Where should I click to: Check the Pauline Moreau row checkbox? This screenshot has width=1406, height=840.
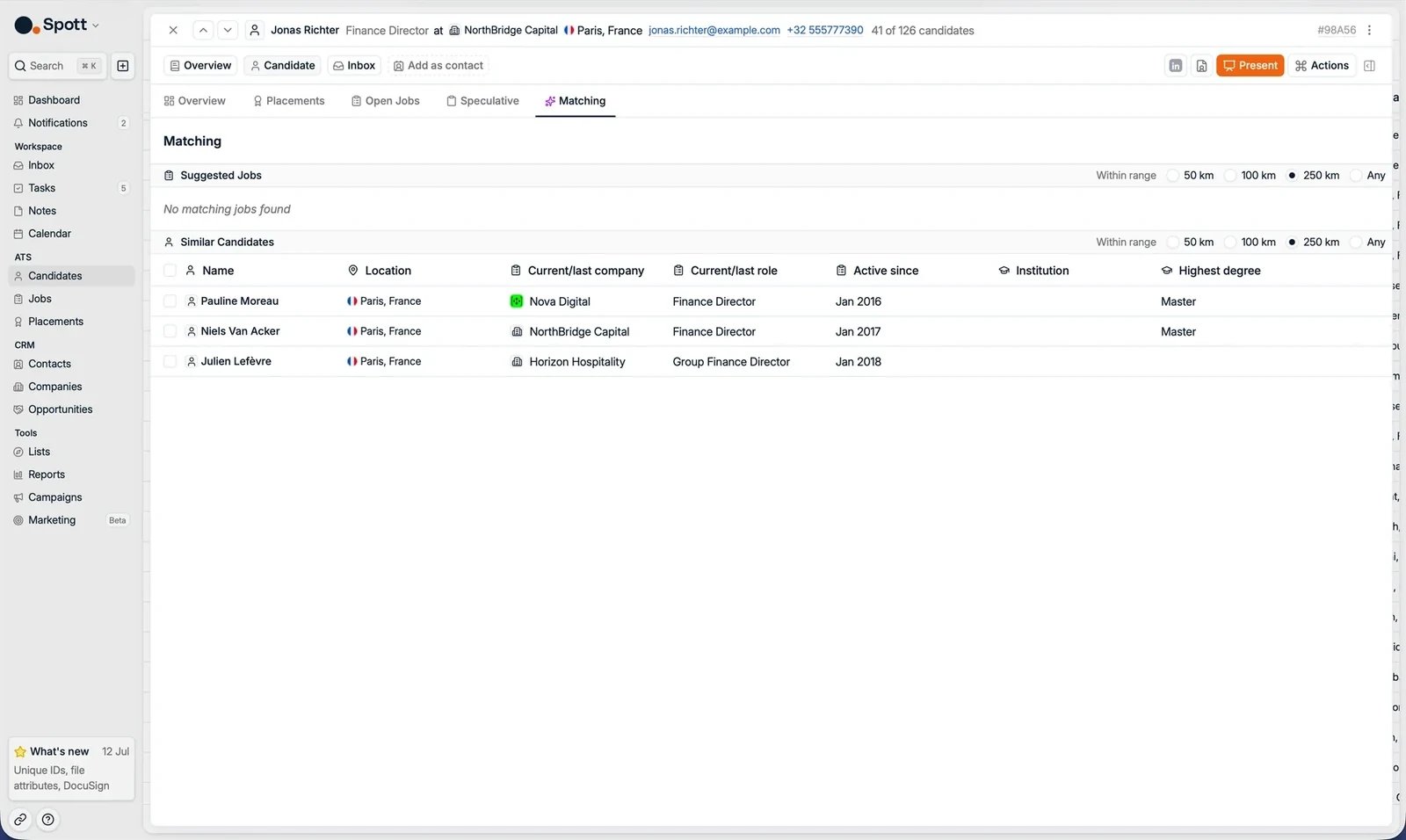tap(170, 301)
